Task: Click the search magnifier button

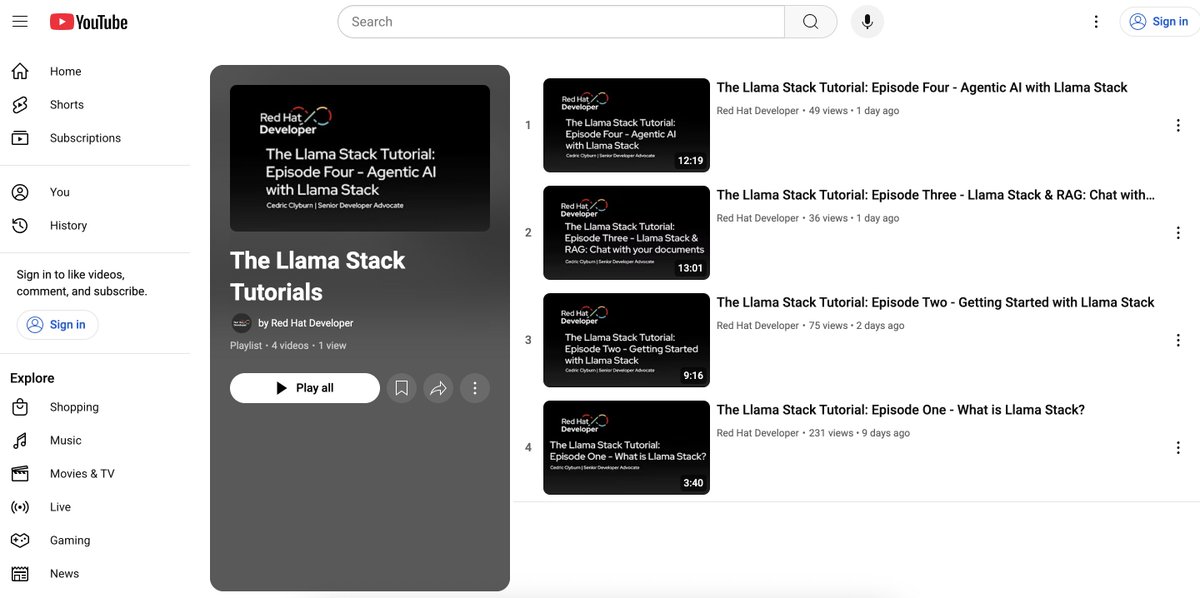Action: point(811,22)
